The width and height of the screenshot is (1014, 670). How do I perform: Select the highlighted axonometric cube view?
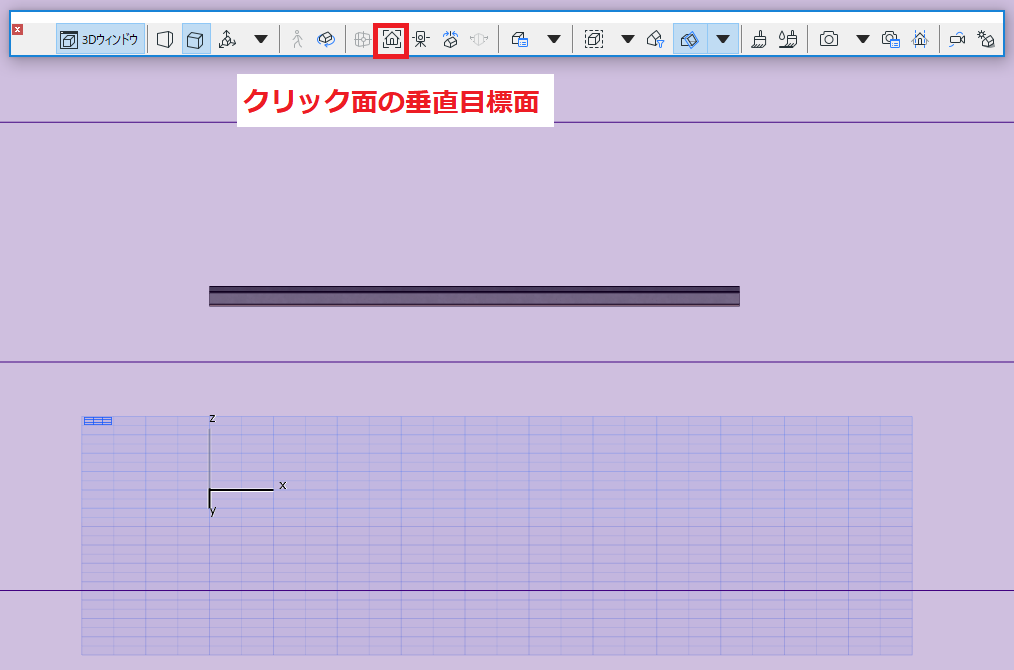click(x=196, y=39)
